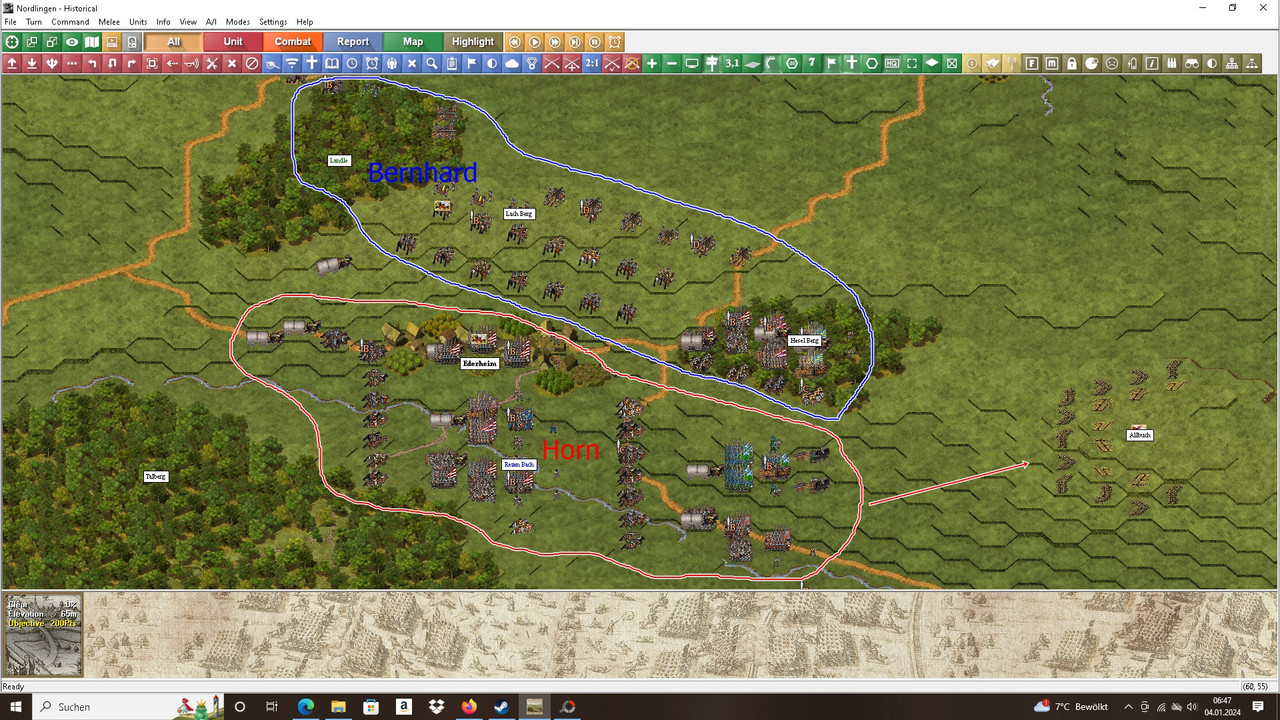Click the sad face morale icon
This screenshot has height=720, width=1280.
click(1112, 63)
